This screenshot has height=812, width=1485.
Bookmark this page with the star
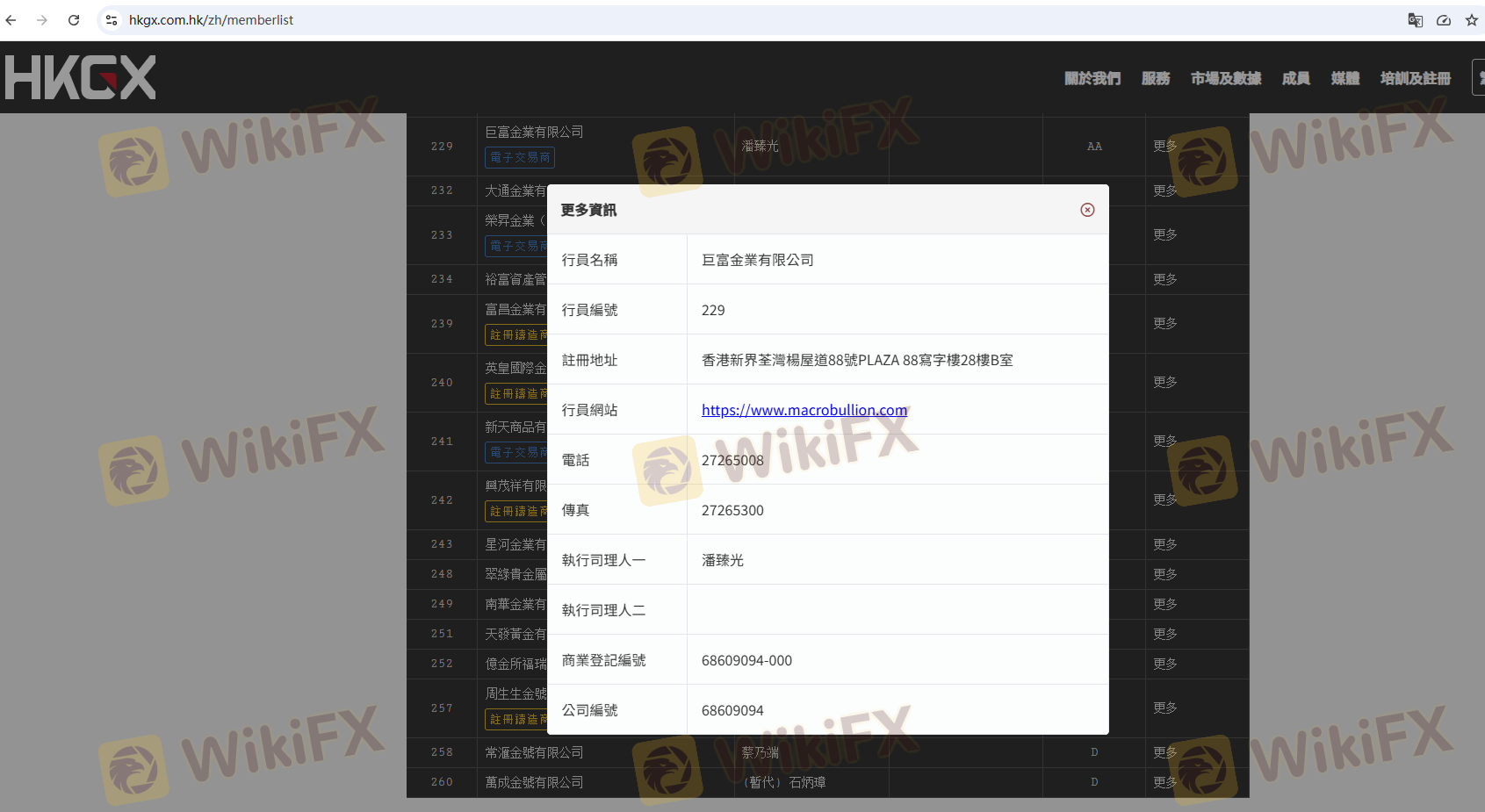1472,20
